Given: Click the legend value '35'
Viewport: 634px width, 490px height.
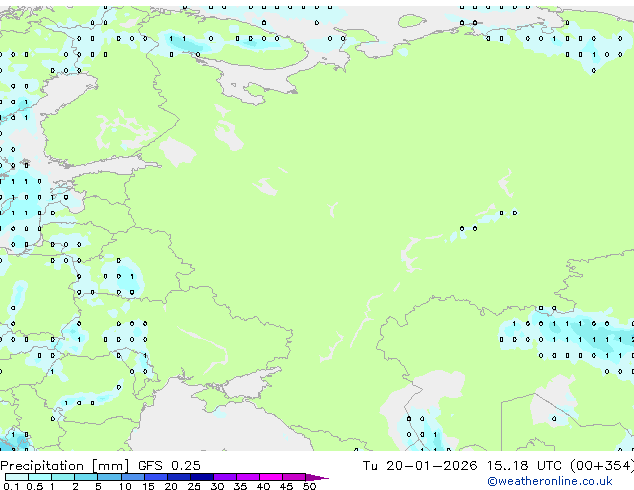Looking at the screenshot, I should (x=240, y=486).
